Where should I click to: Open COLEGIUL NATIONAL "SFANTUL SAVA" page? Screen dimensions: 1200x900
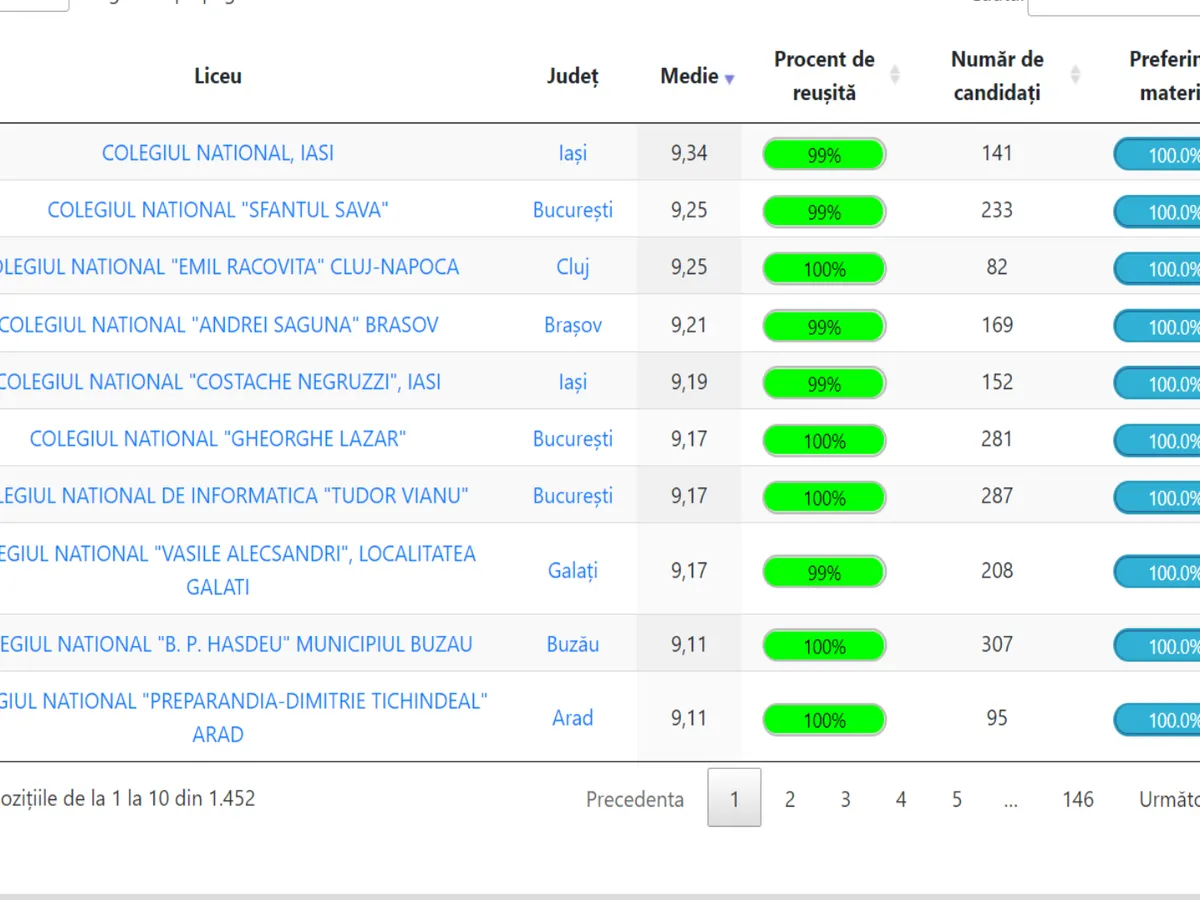pos(218,210)
